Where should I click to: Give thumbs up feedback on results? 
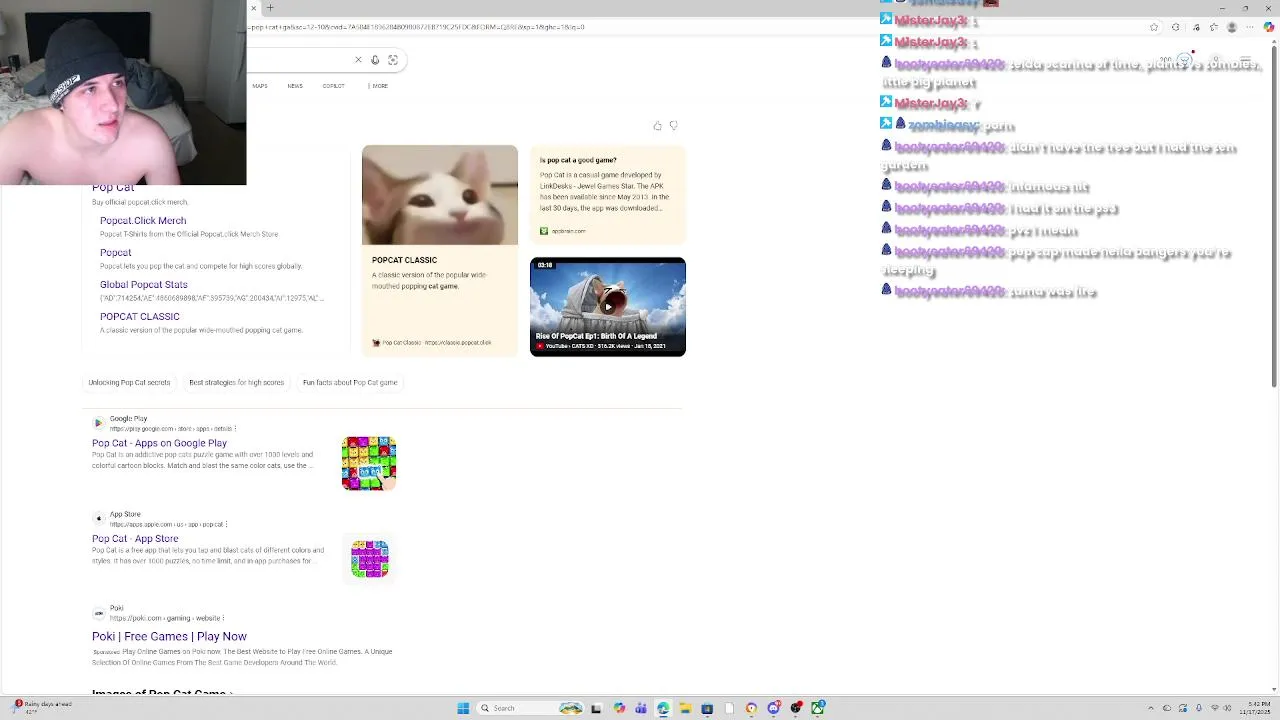tap(657, 126)
